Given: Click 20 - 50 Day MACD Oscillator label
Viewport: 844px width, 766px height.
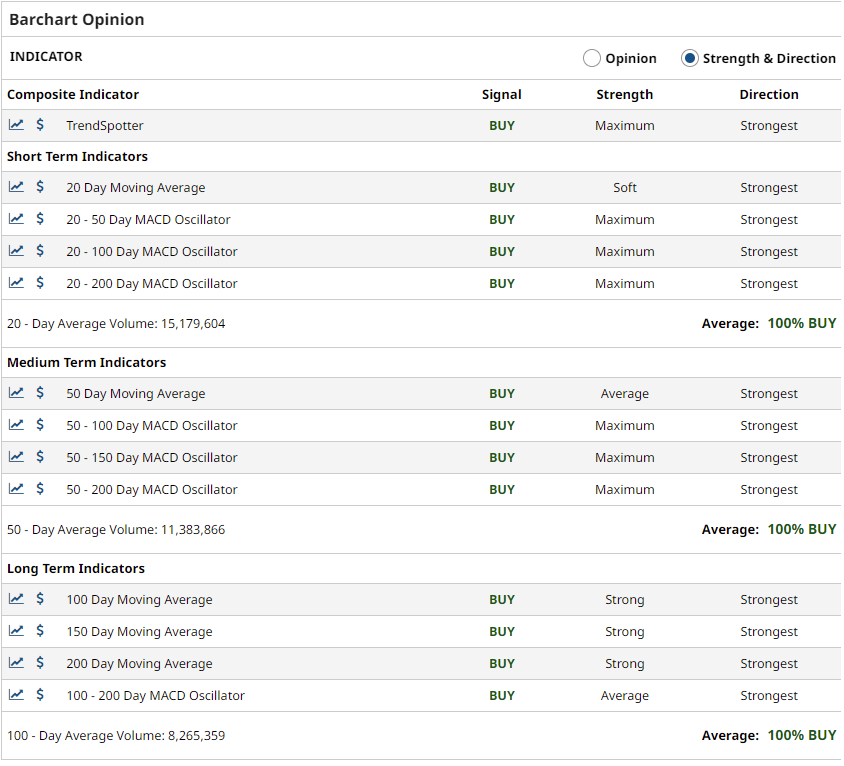Looking at the screenshot, I should (x=148, y=220).
